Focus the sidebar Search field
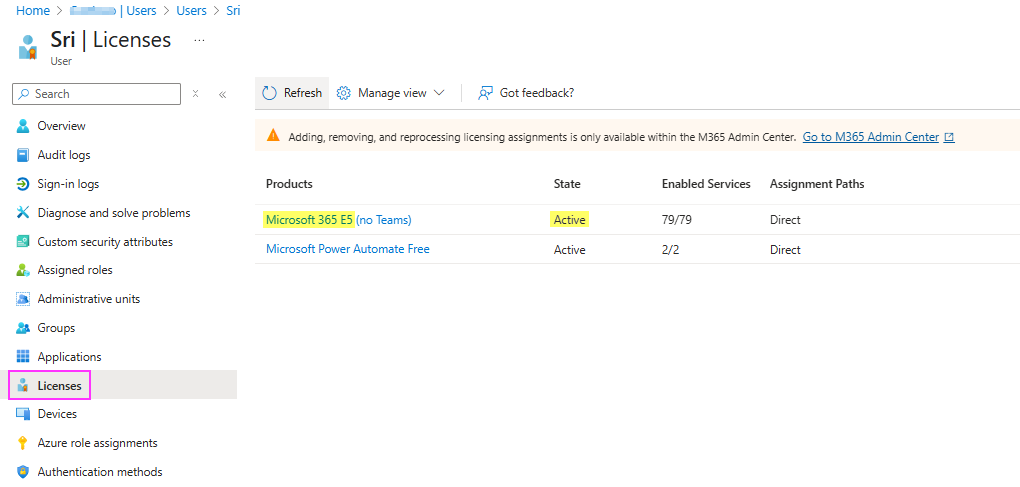Viewport: 1020px width, 487px height. pyautogui.click(x=96, y=94)
